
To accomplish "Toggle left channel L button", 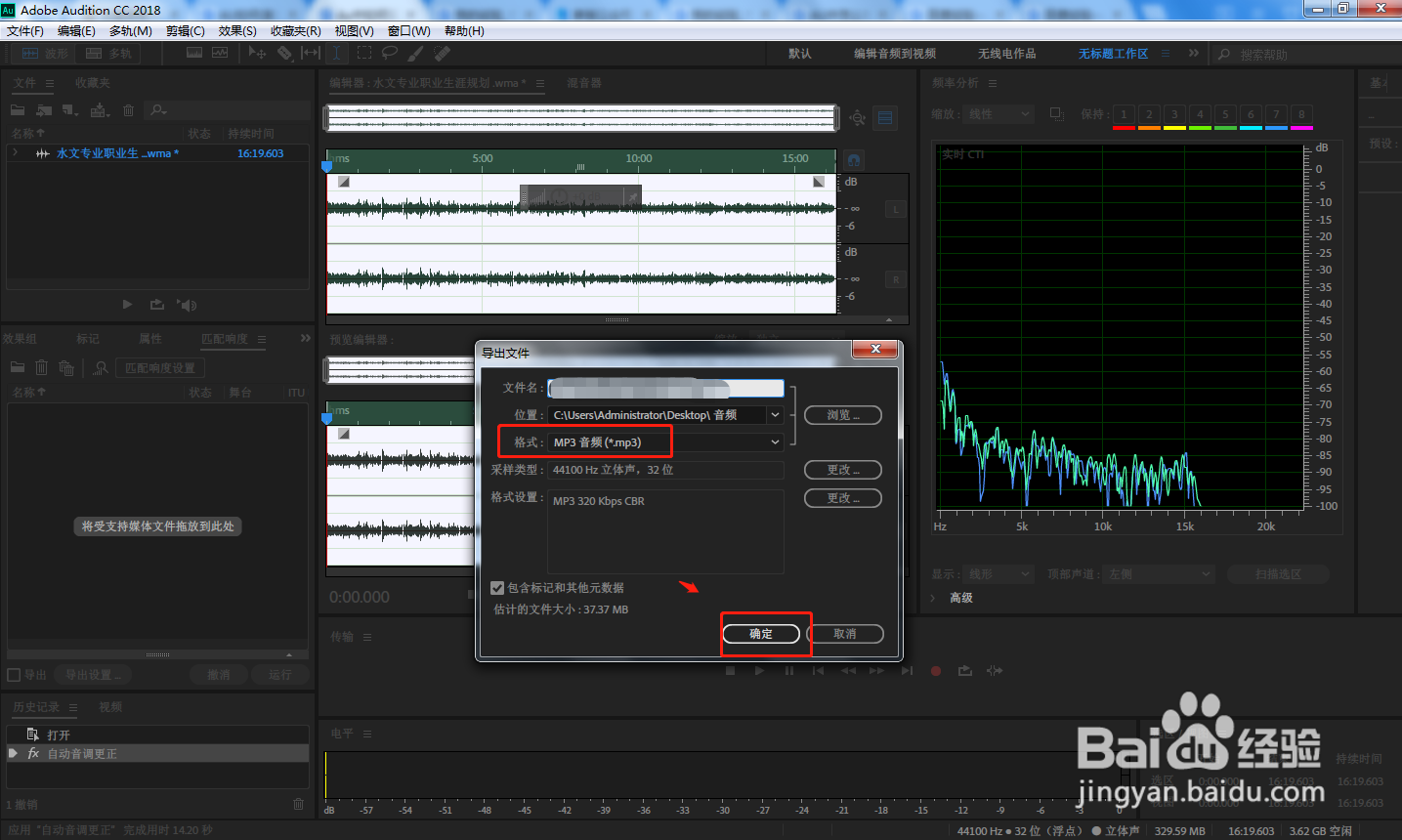I will click(x=896, y=209).
